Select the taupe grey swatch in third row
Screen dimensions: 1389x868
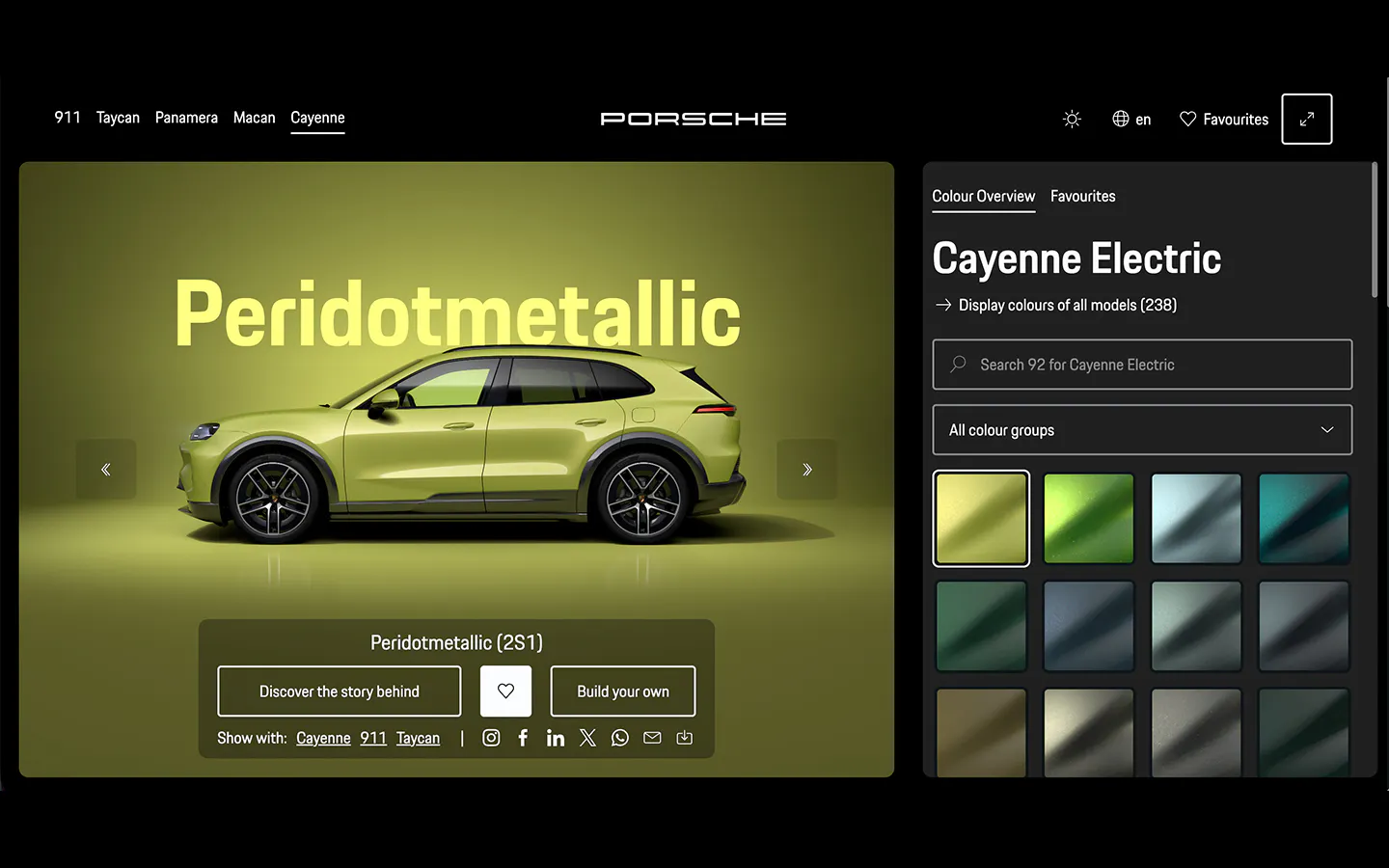click(x=1196, y=732)
